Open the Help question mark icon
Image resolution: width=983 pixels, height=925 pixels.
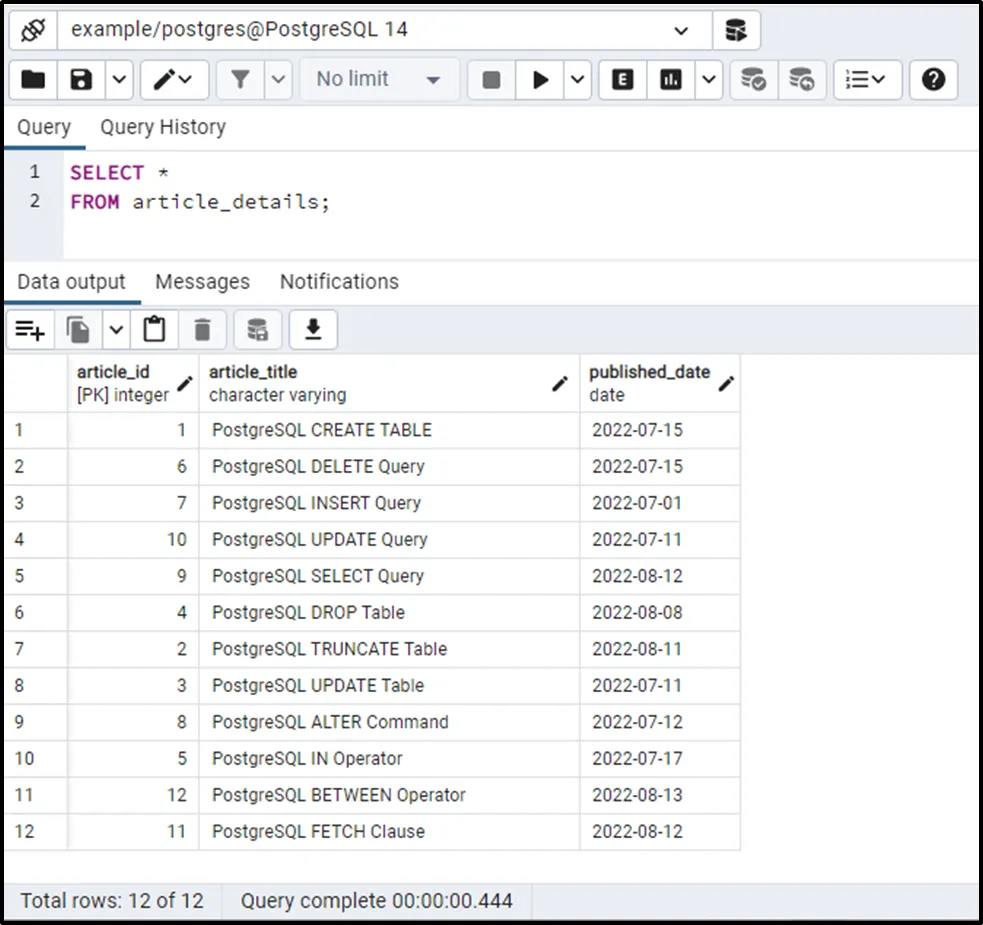[933, 80]
